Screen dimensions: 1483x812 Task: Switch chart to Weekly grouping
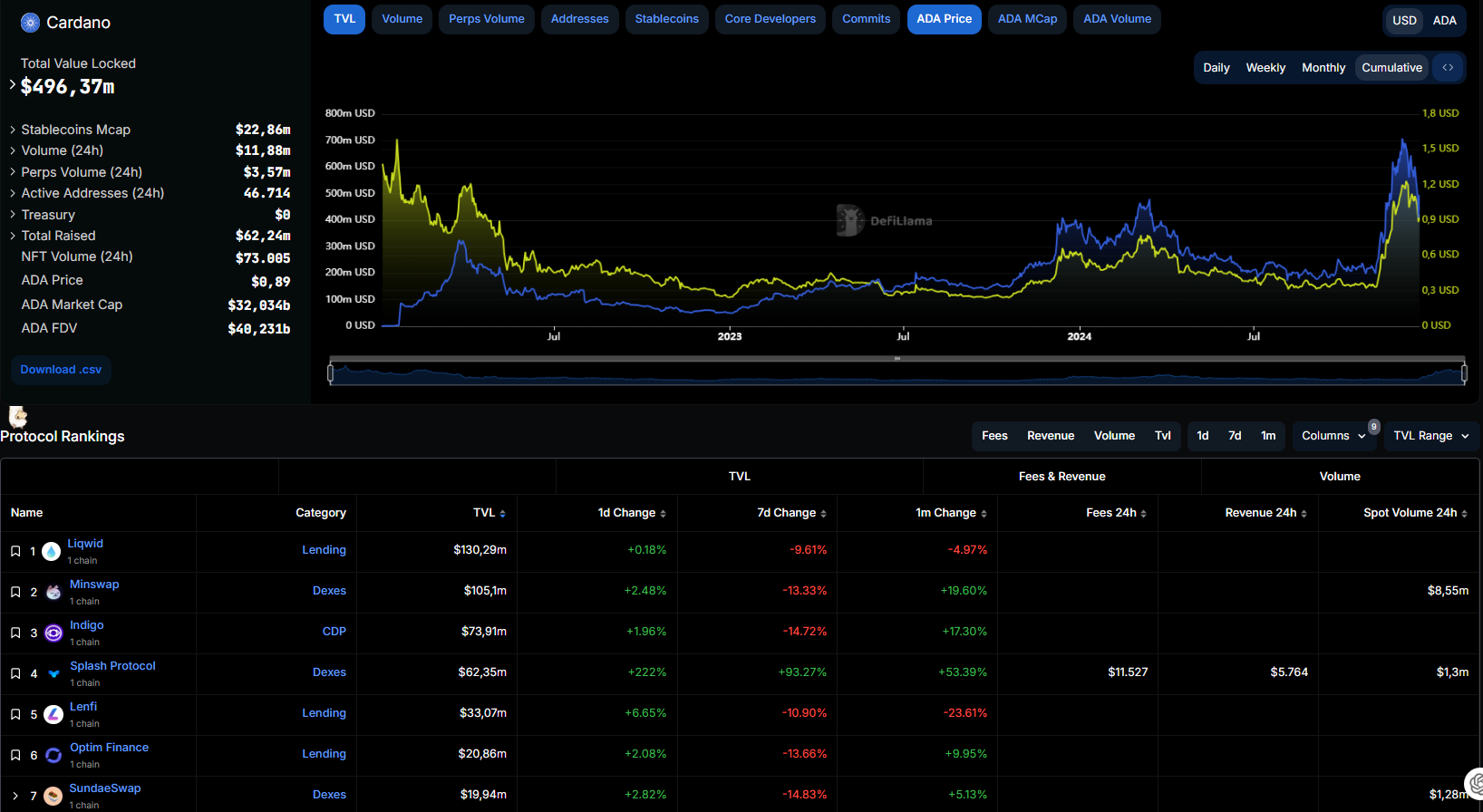pos(1265,68)
